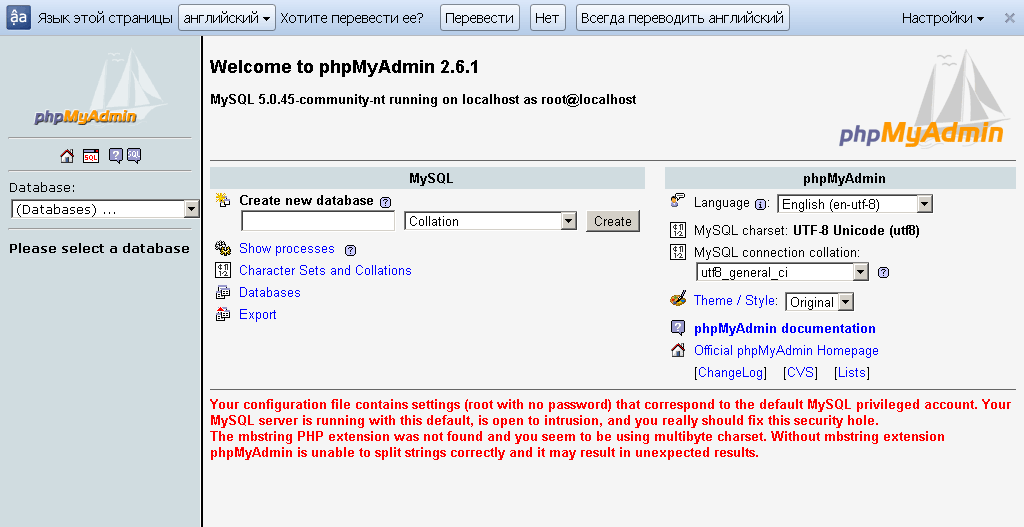Screen dimensions: 1024x527
Task: Open phpMyAdmin documentation icon in sidebar
Action: click(116, 155)
